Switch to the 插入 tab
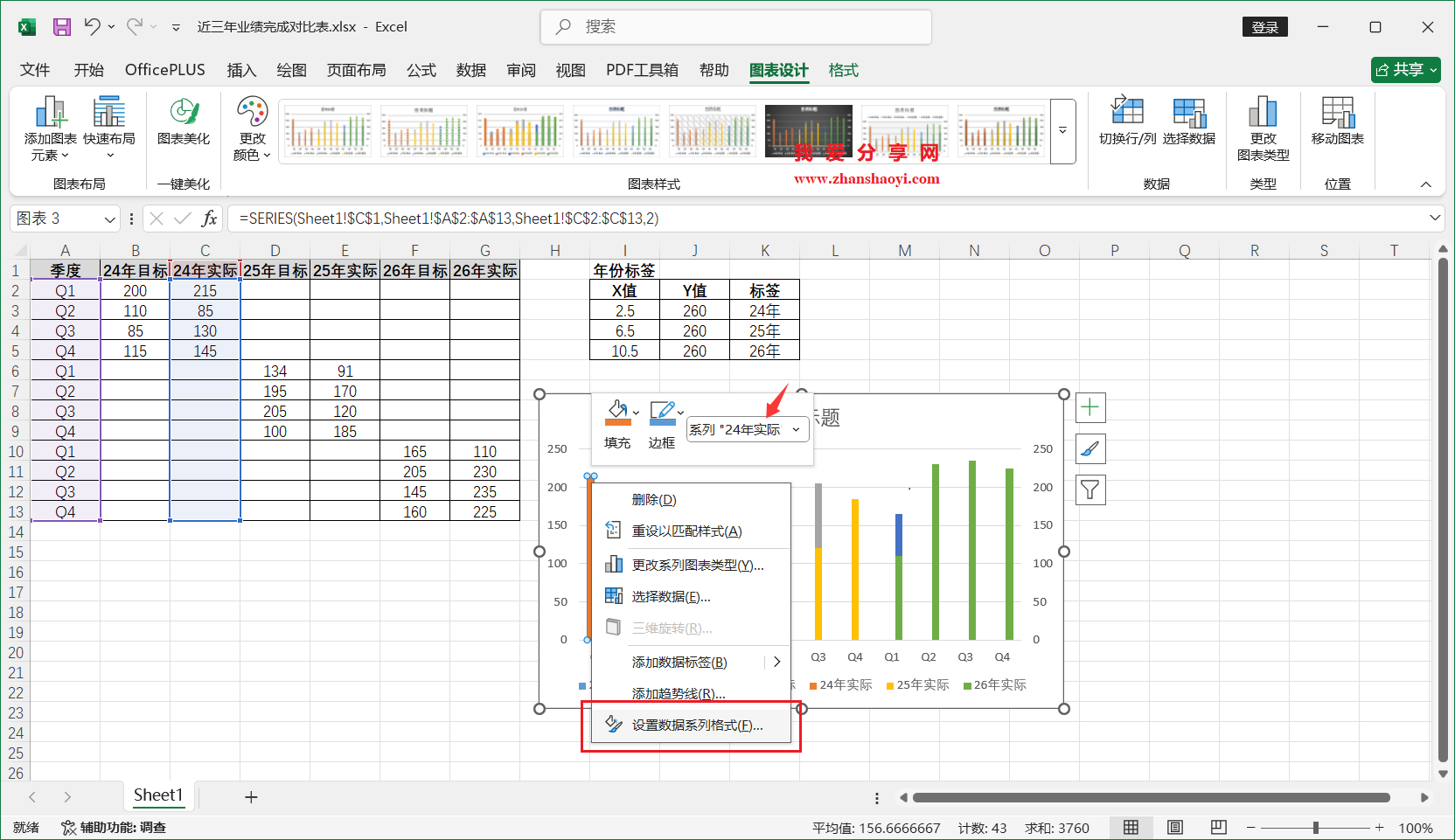 pos(241,70)
